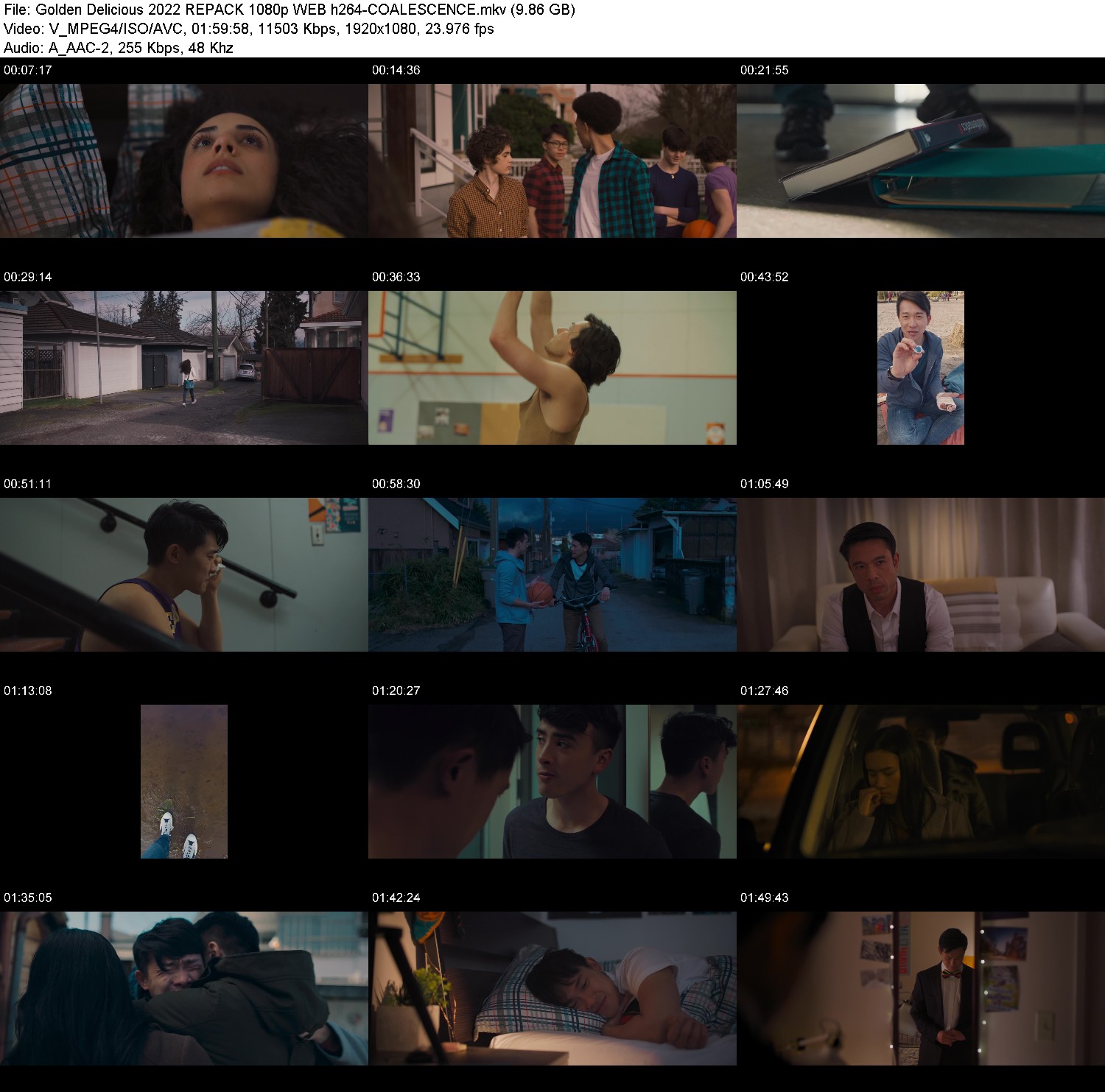Click the 01:42:24 timestamp label
The height and width of the screenshot is (1092, 1105).
[396, 898]
